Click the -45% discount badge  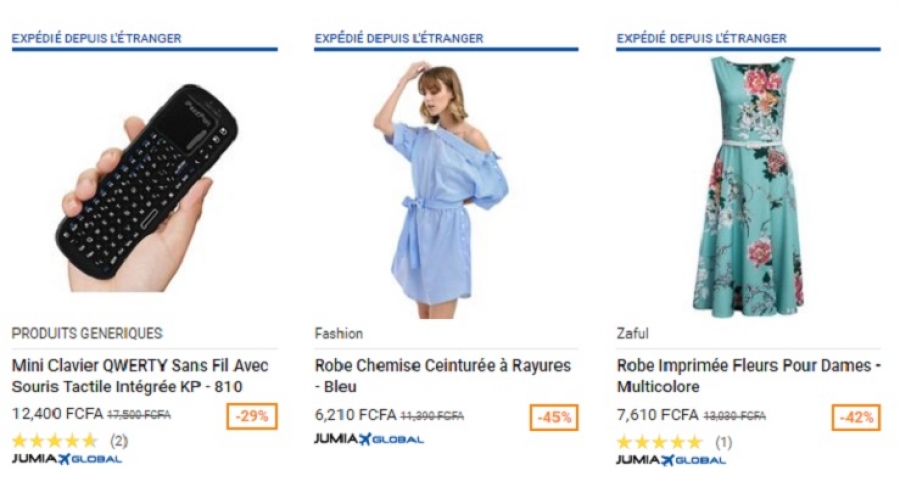pyautogui.click(x=554, y=417)
